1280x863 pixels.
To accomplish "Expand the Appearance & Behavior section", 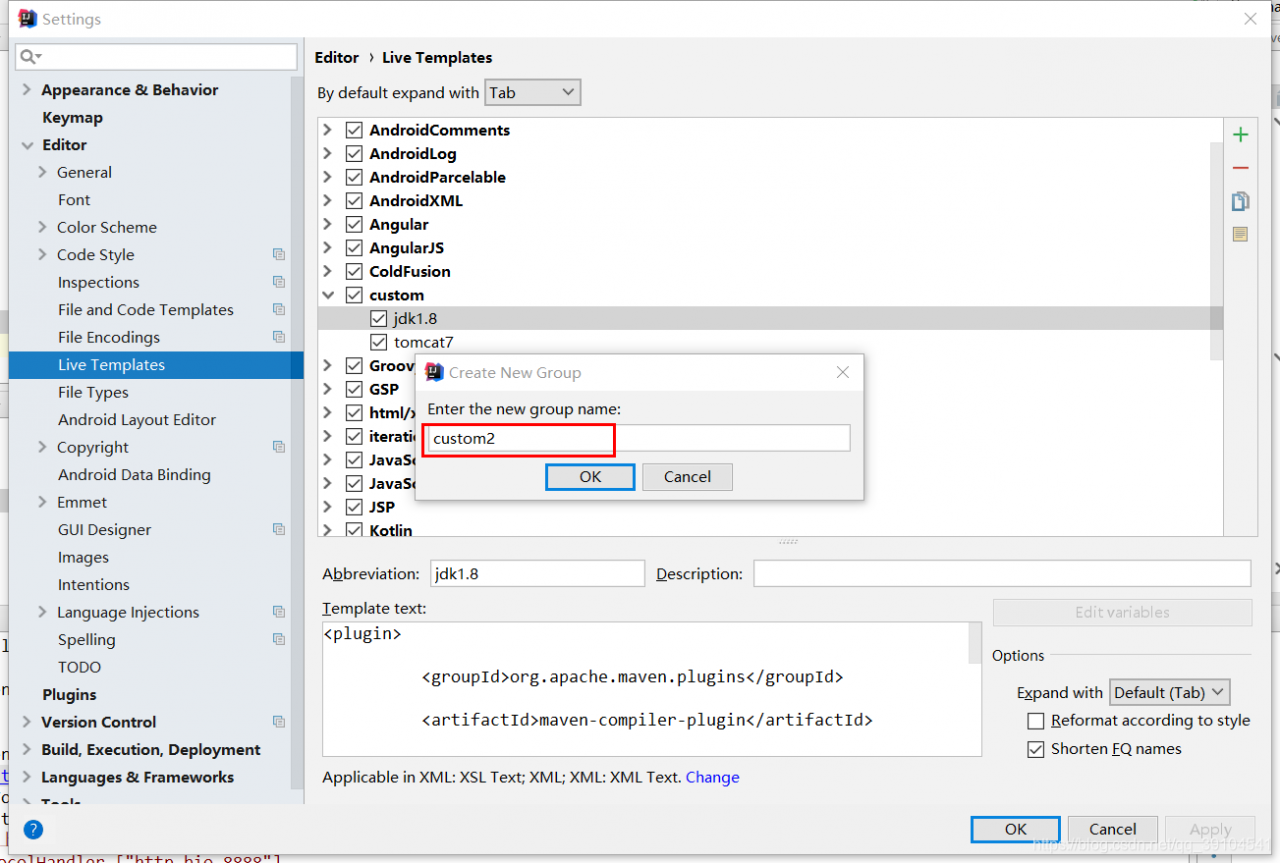I will (27, 90).
